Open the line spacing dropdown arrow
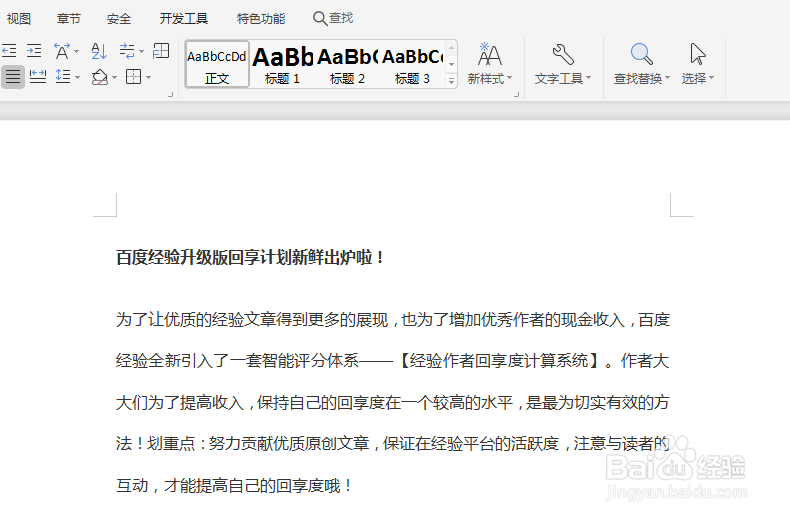Screen dimensions: 790x519 [78, 78]
